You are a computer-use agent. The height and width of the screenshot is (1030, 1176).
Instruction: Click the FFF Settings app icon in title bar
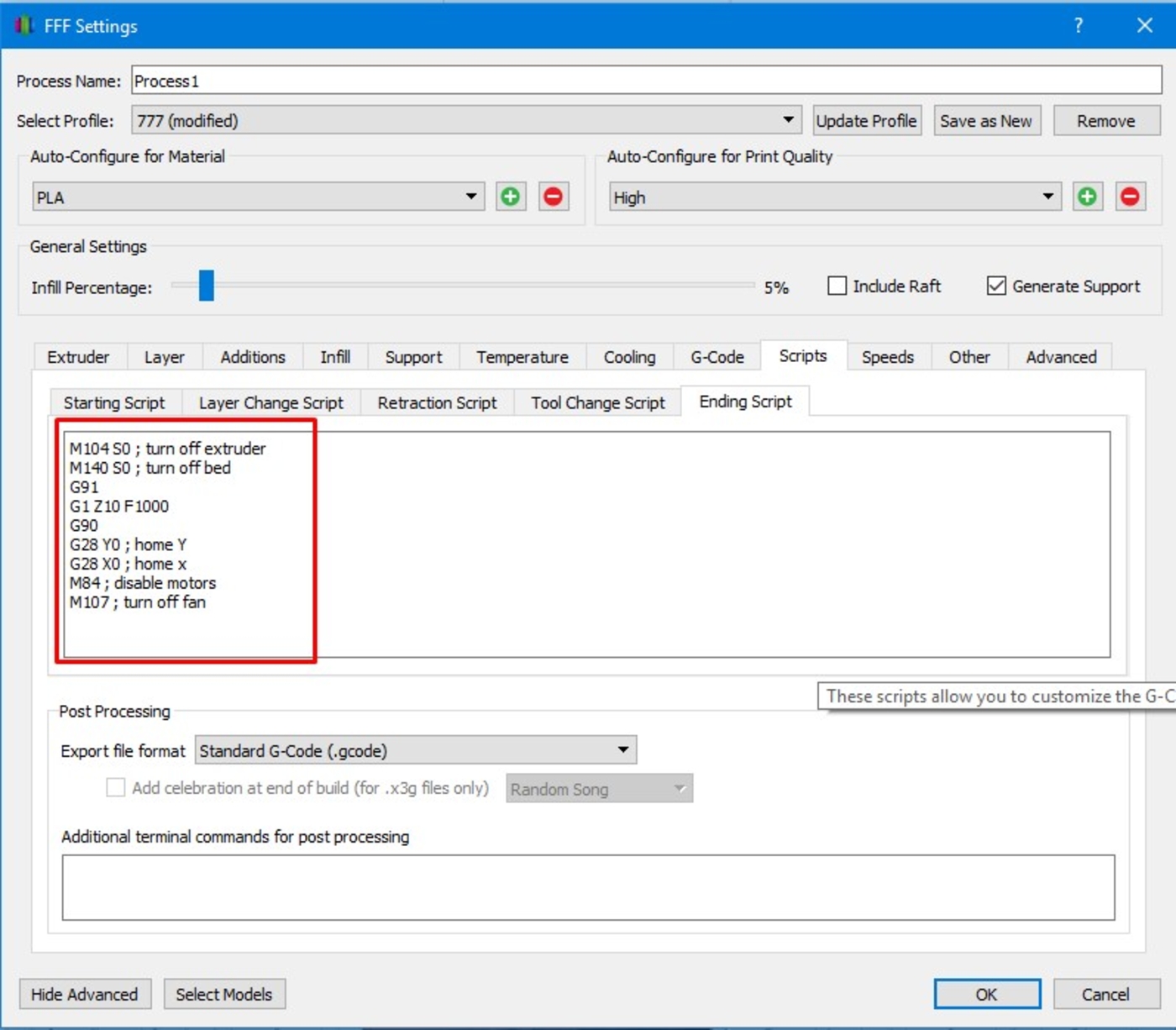(x=24, y=25)
